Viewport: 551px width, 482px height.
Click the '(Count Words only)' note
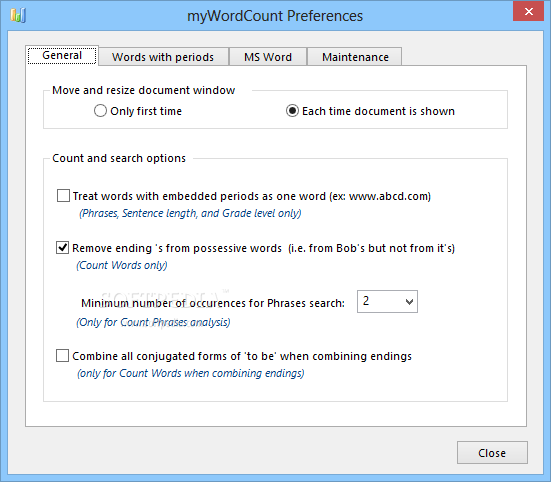pyautogui.click(x=122, y=265)
